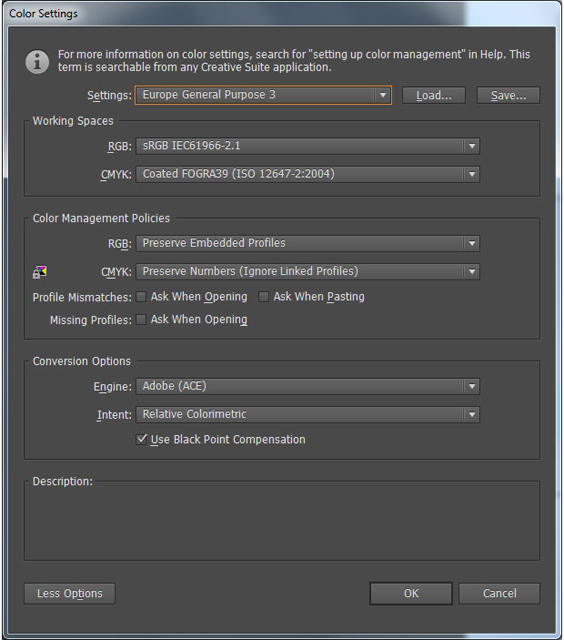This screenshot has height=640, width=564.
Task: Check the Ask When Pasting box
Action: point(264,297)
